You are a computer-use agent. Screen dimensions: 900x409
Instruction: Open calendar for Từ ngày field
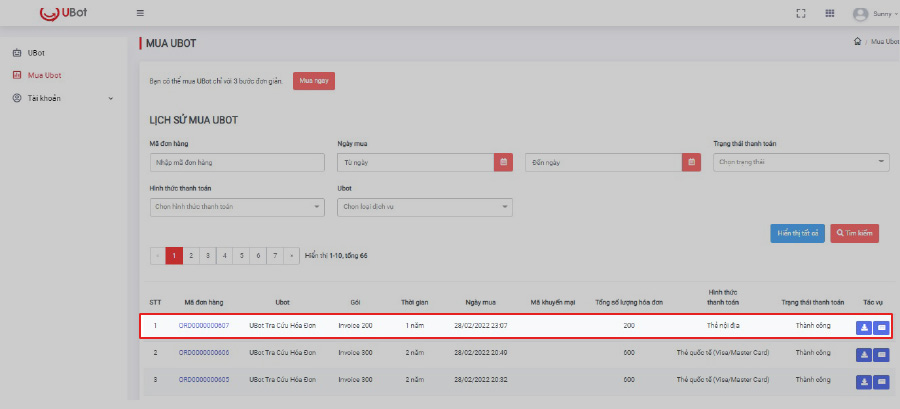(503, 162)
